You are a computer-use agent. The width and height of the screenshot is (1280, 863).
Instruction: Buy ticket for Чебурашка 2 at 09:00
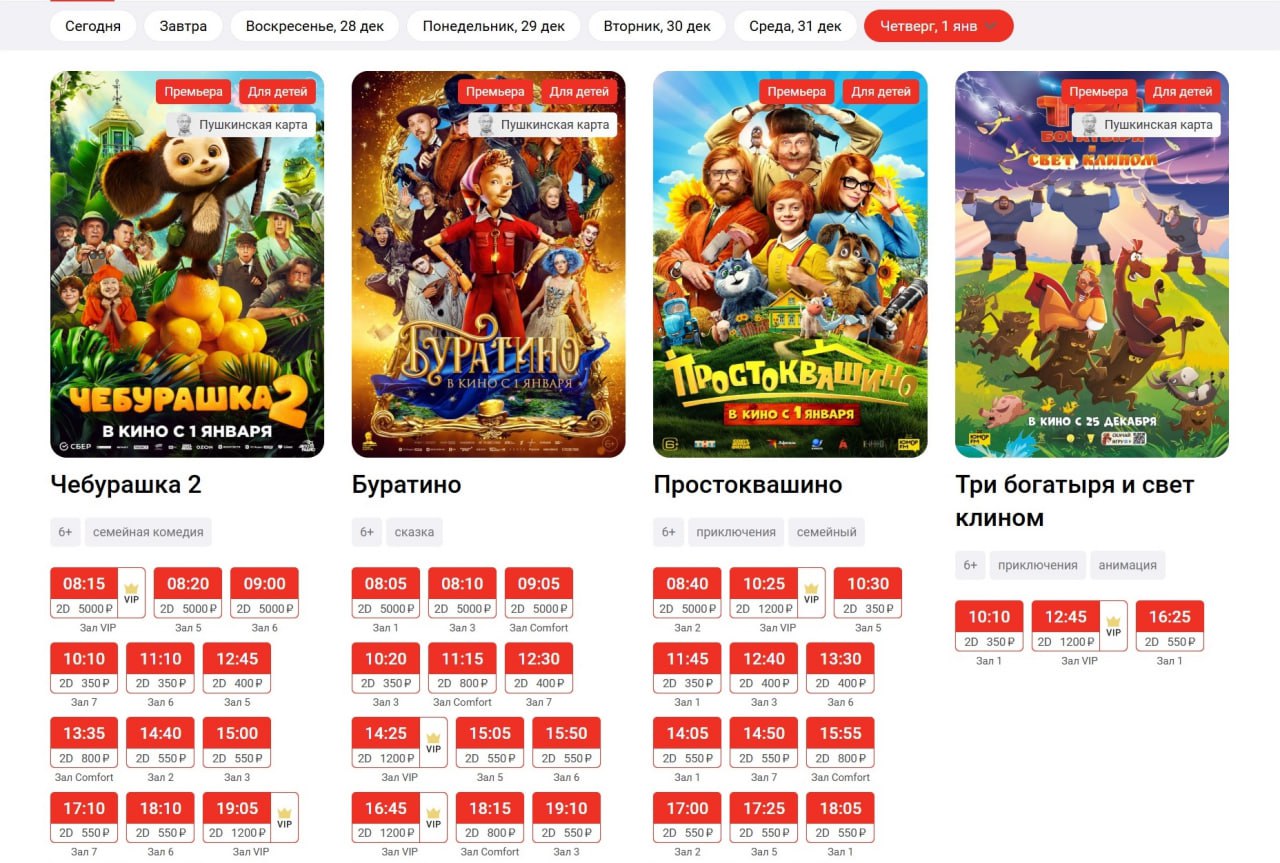[264, 593]
